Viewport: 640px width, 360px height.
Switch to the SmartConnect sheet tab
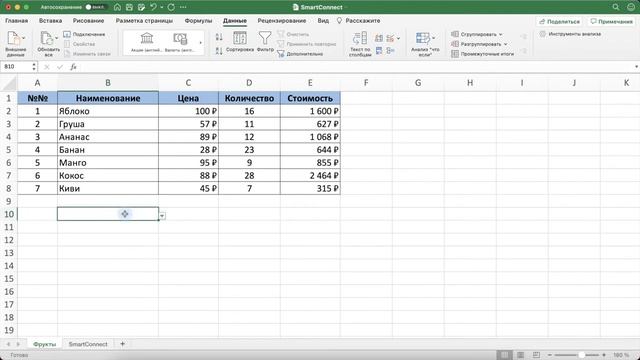click(x=88, y=344)
